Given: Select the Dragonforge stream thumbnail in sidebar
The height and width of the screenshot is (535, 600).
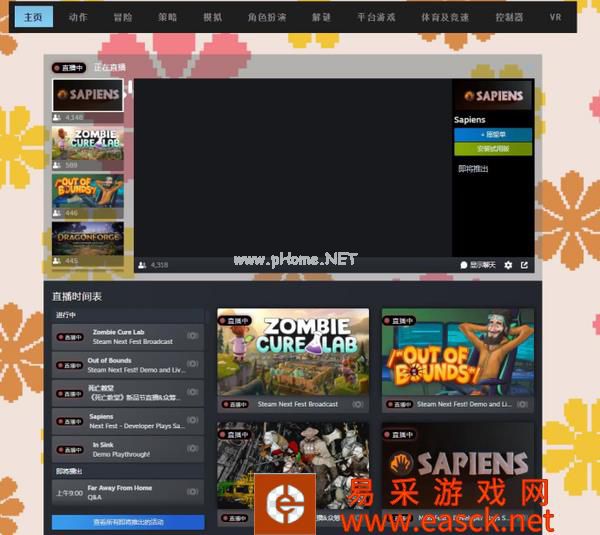Looking at the screenshot, I should [x=88, y=239].
